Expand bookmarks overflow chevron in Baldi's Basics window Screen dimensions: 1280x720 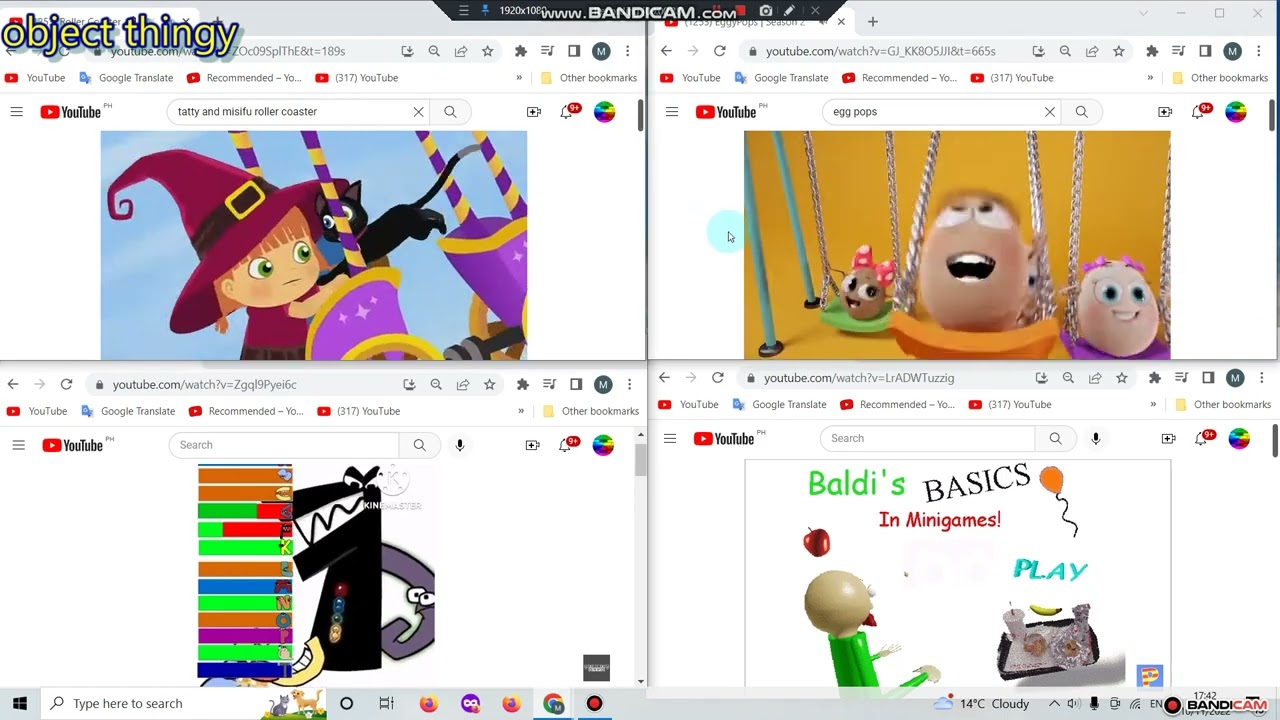tap(1153, 405)
